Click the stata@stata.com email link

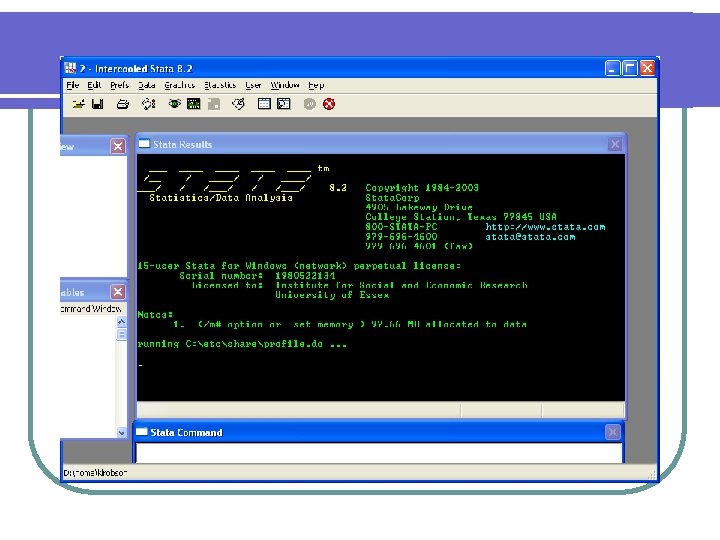pyautogui.click(x=530, y=237)
